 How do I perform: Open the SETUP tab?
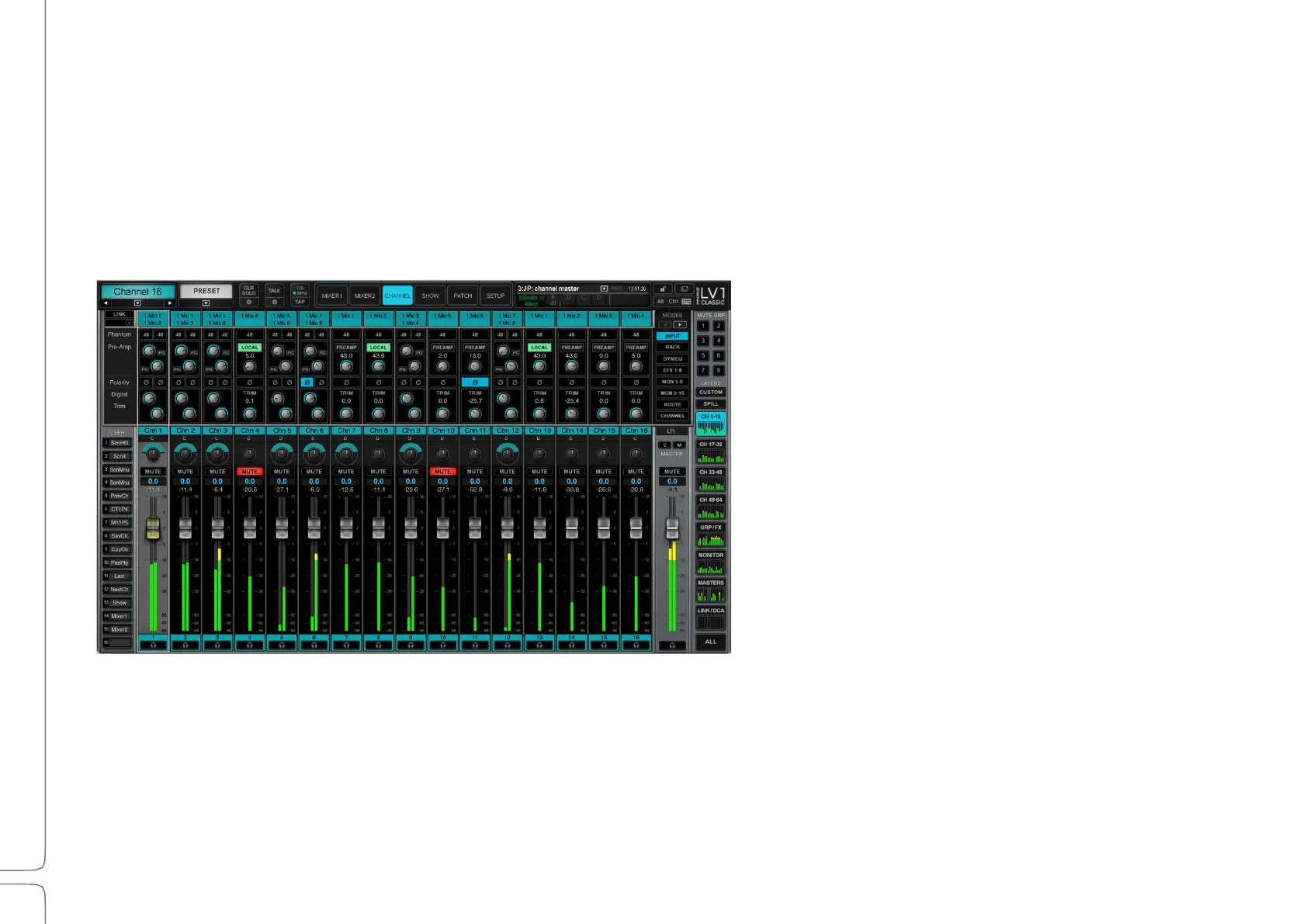coord(495,296)
